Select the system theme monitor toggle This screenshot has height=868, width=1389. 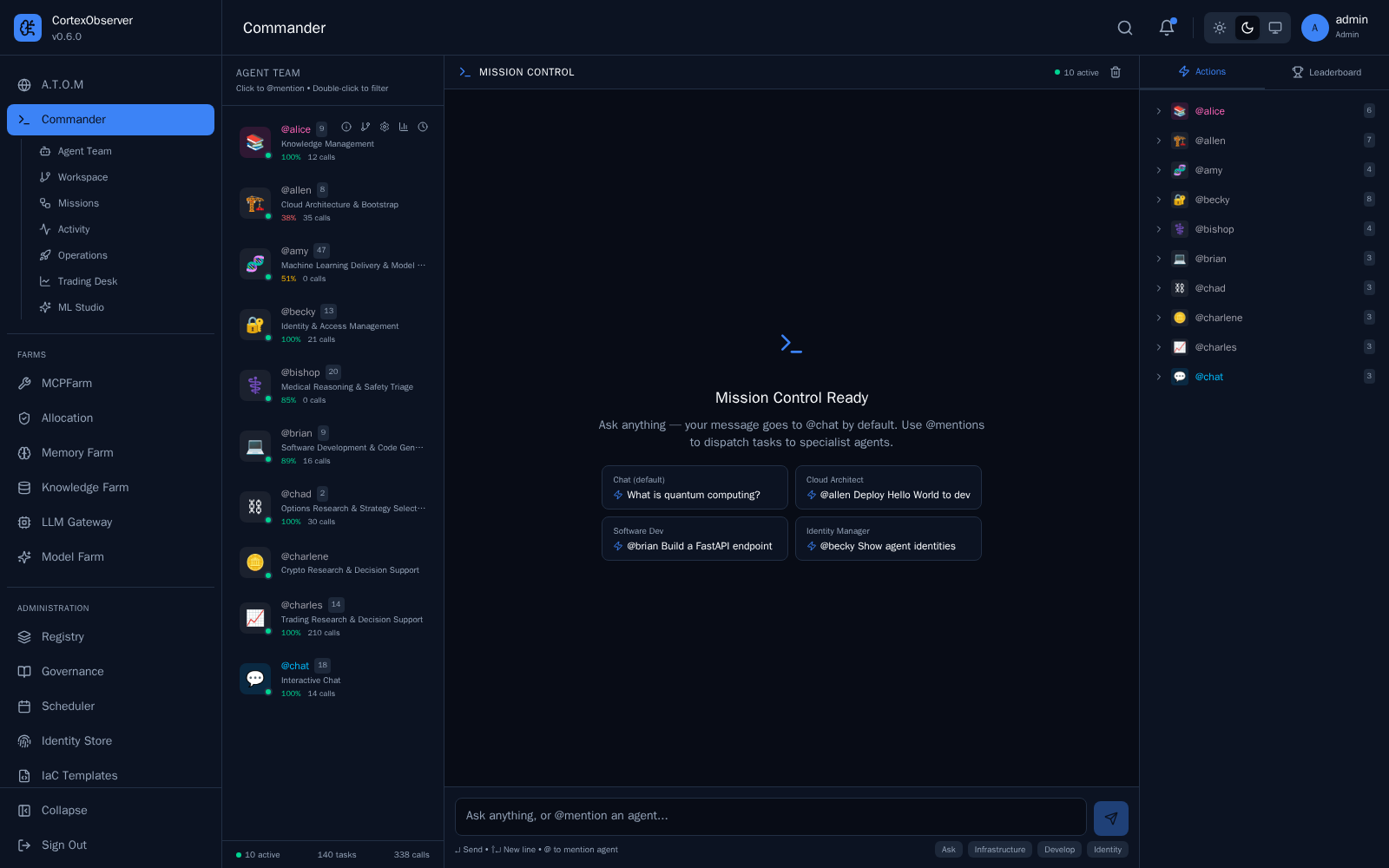(1275, 28)
